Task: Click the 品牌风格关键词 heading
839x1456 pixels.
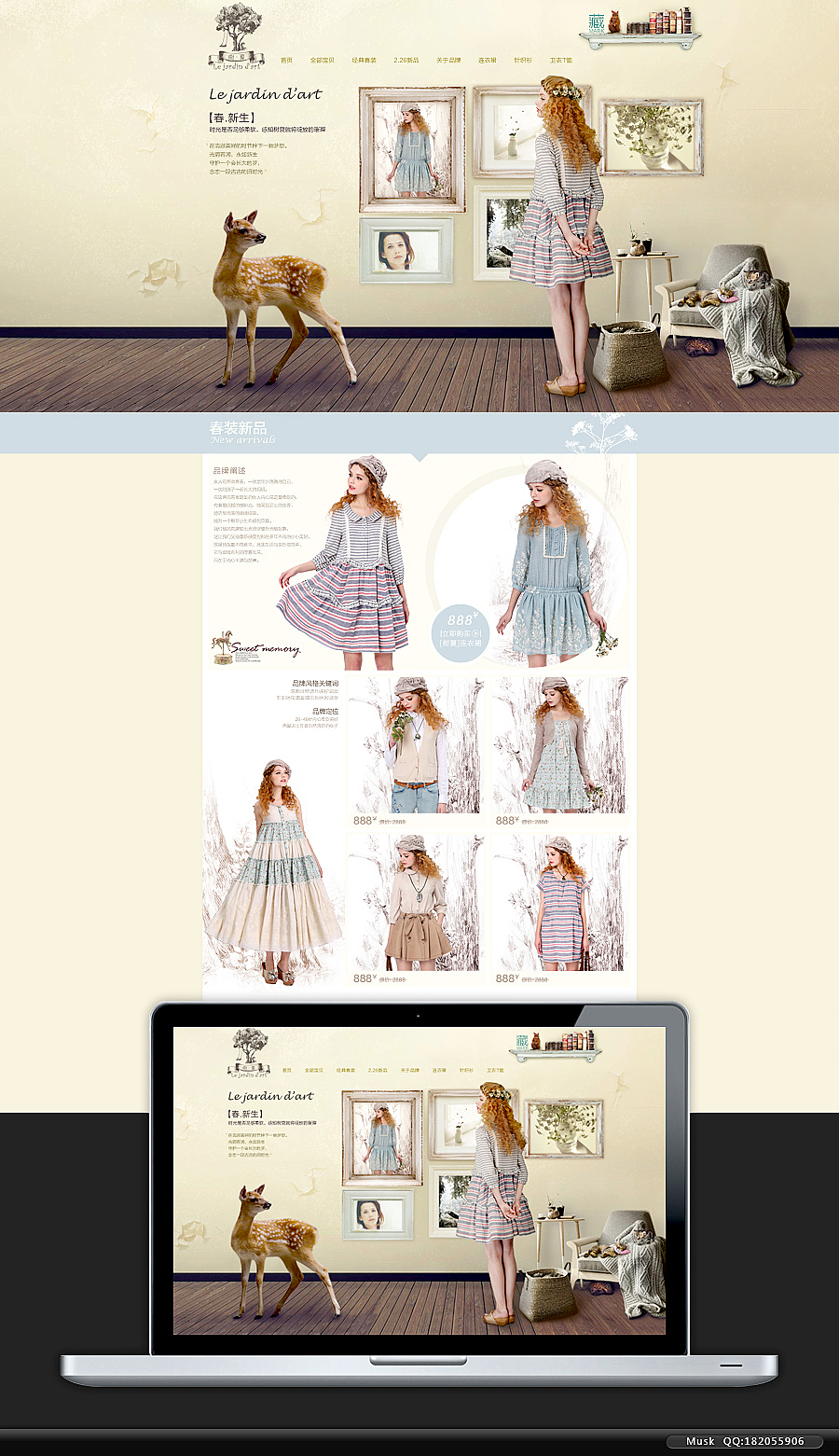Action: [315, 684]
